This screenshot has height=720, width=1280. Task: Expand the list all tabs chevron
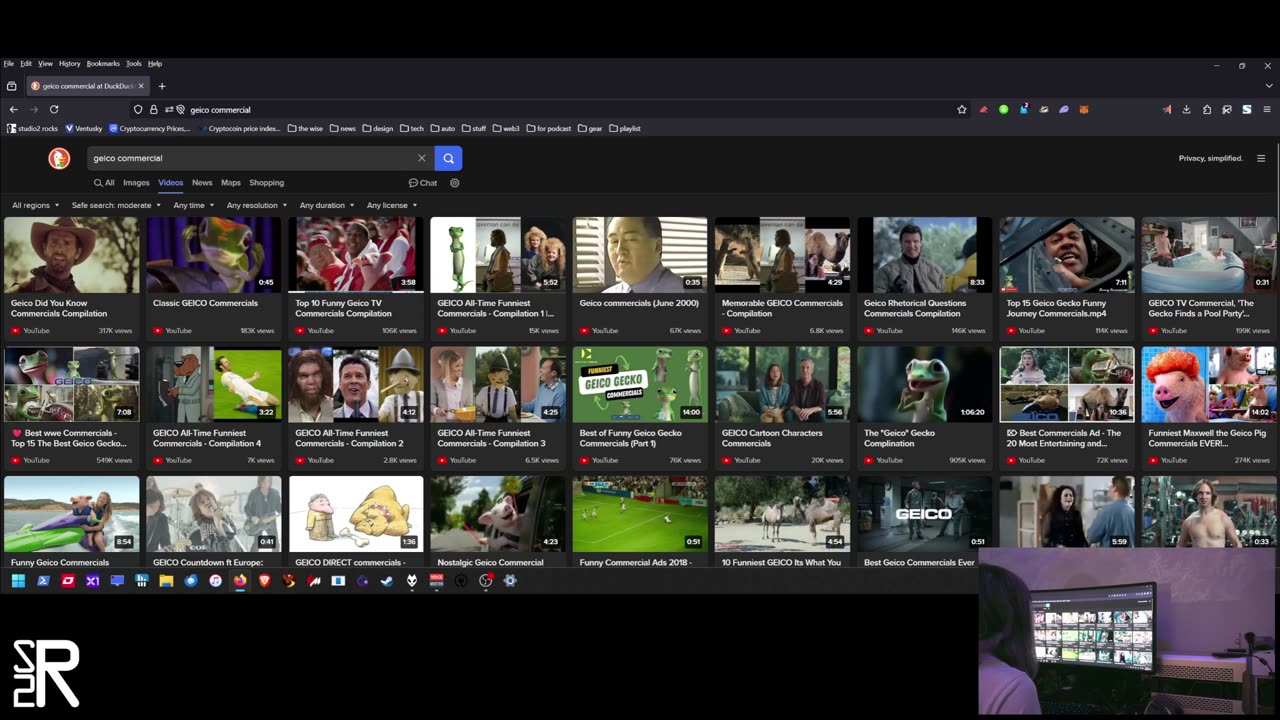(1270, 86)
